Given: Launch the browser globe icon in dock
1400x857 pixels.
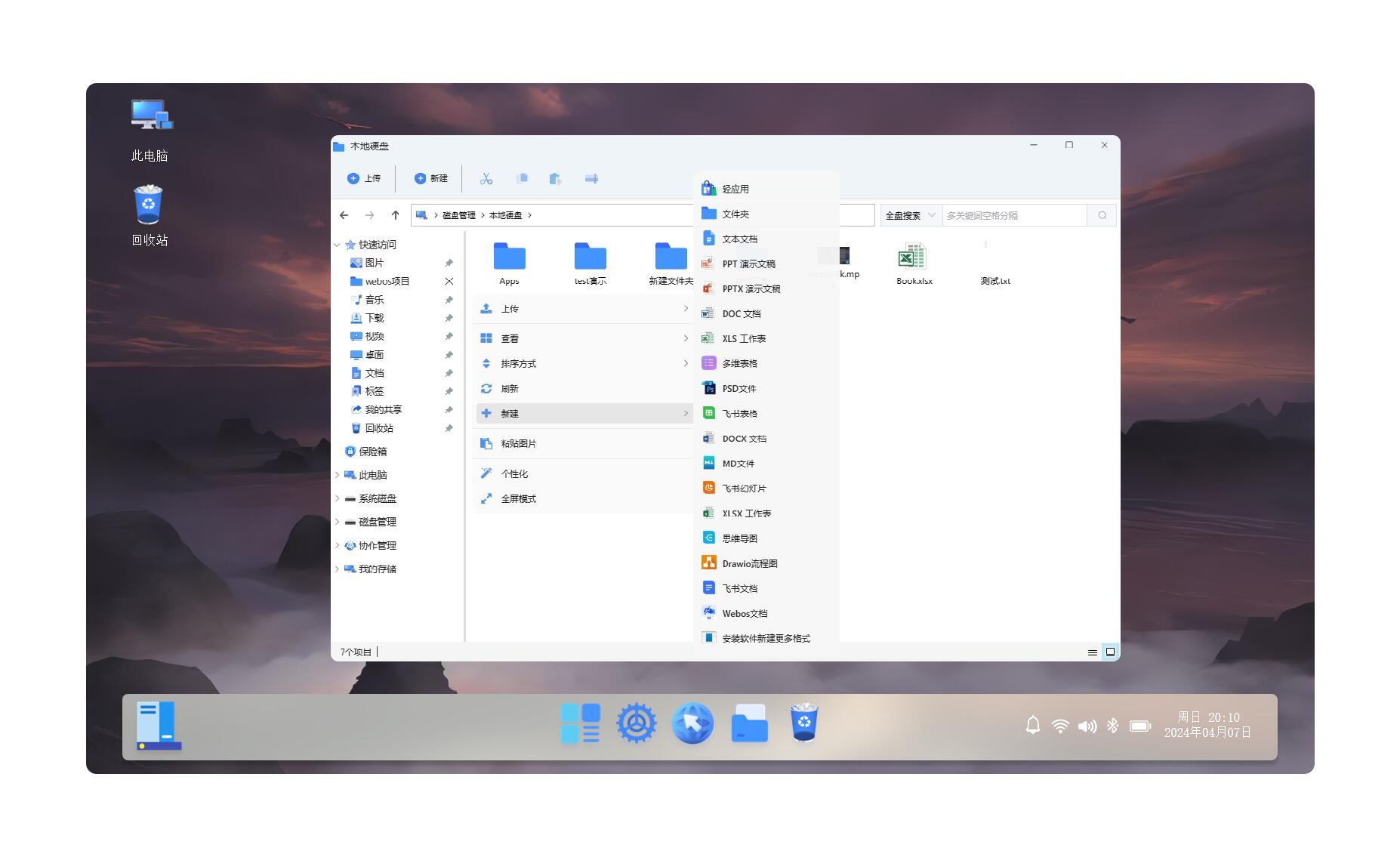Looking at the screenshot, I should (692, 723).
